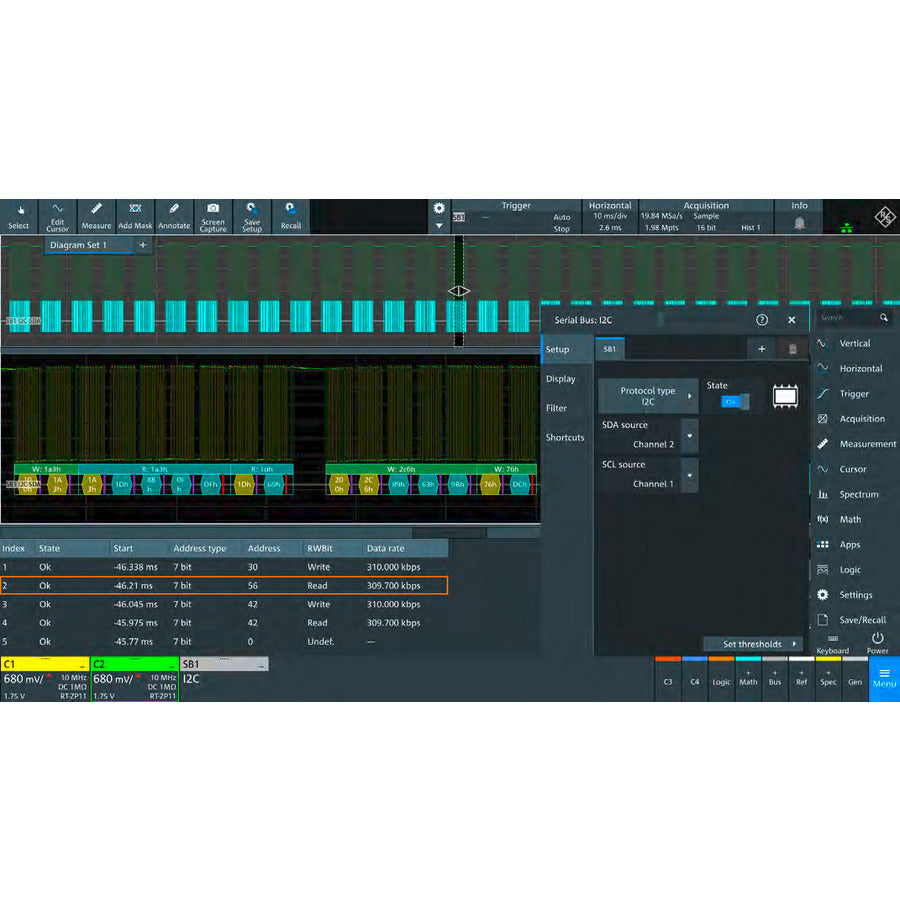
Task: Open the Save Setup tool
Action: tap(251, 218)
